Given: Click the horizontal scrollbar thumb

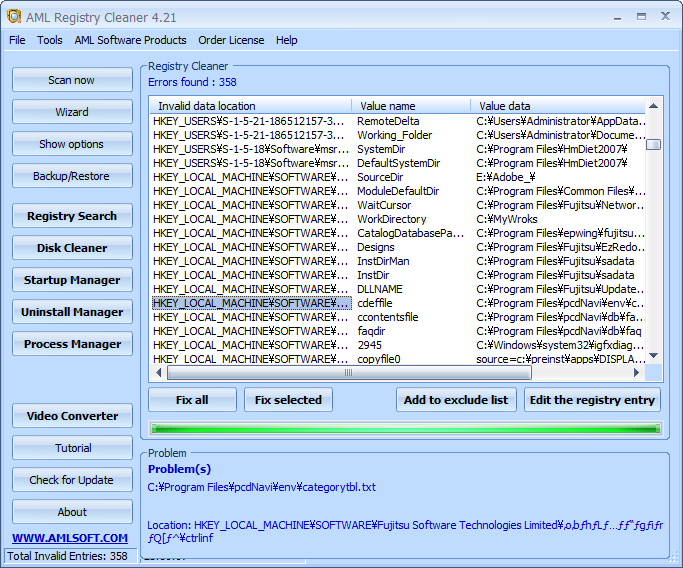Looking at the screenshot, I should tap(349, 372).
